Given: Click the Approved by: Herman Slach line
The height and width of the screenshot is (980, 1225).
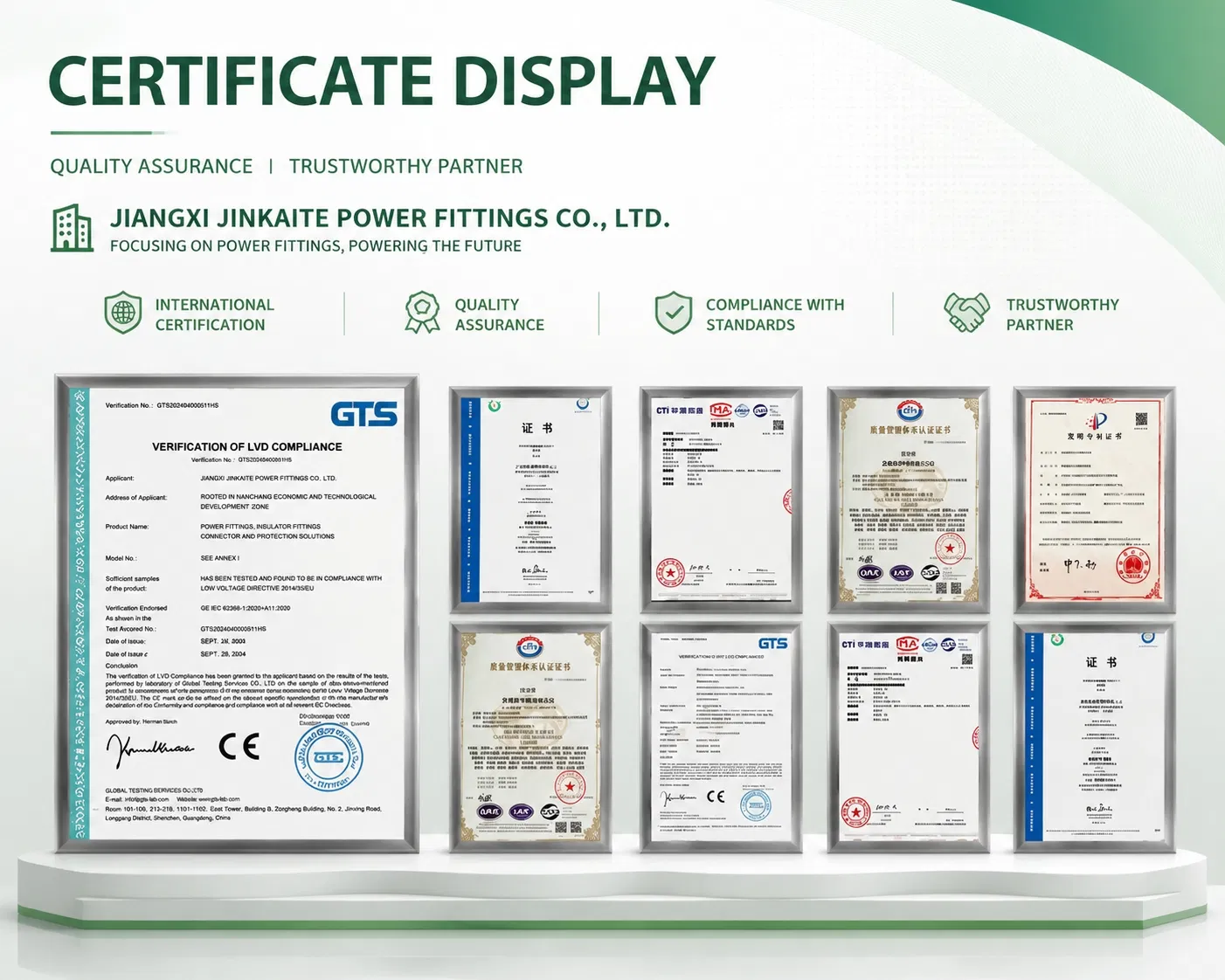Looking at the screenshot, I should point(141,721).
